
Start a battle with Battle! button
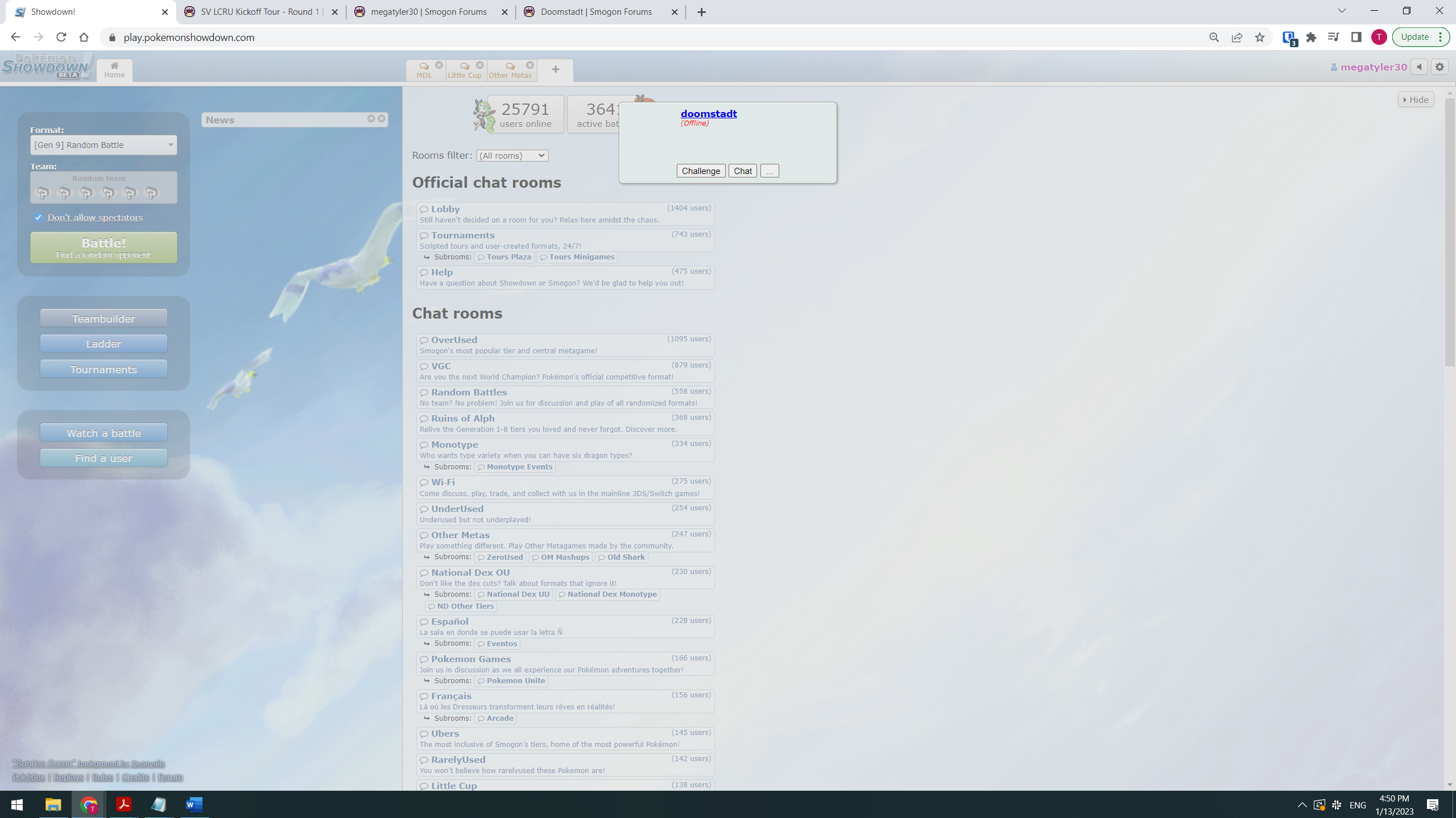(x=104, y=247)
